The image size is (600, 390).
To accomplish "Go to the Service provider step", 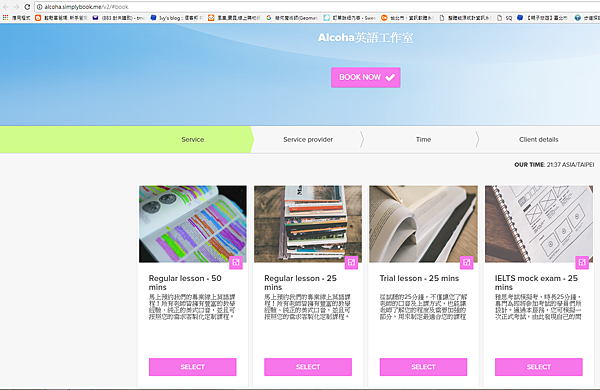I will pos(308,139).
